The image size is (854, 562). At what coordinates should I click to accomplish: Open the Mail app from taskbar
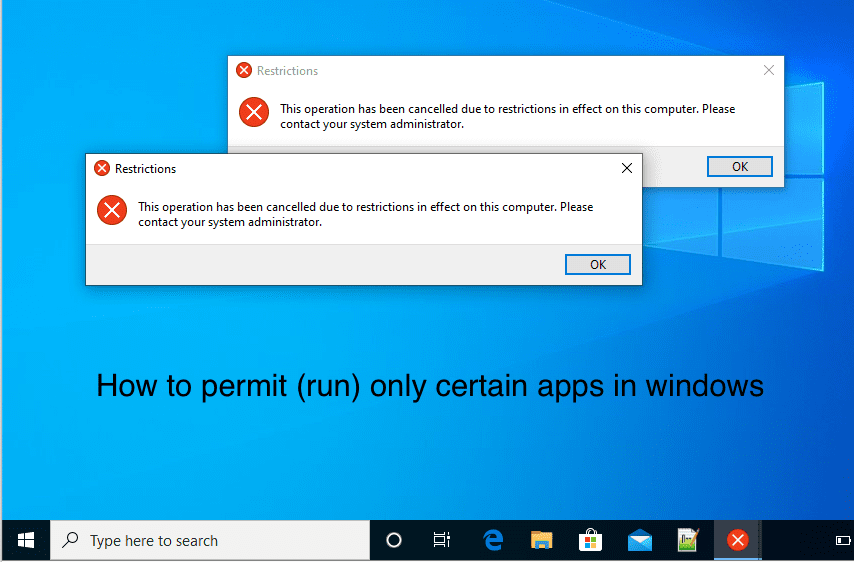pos(640,541)
